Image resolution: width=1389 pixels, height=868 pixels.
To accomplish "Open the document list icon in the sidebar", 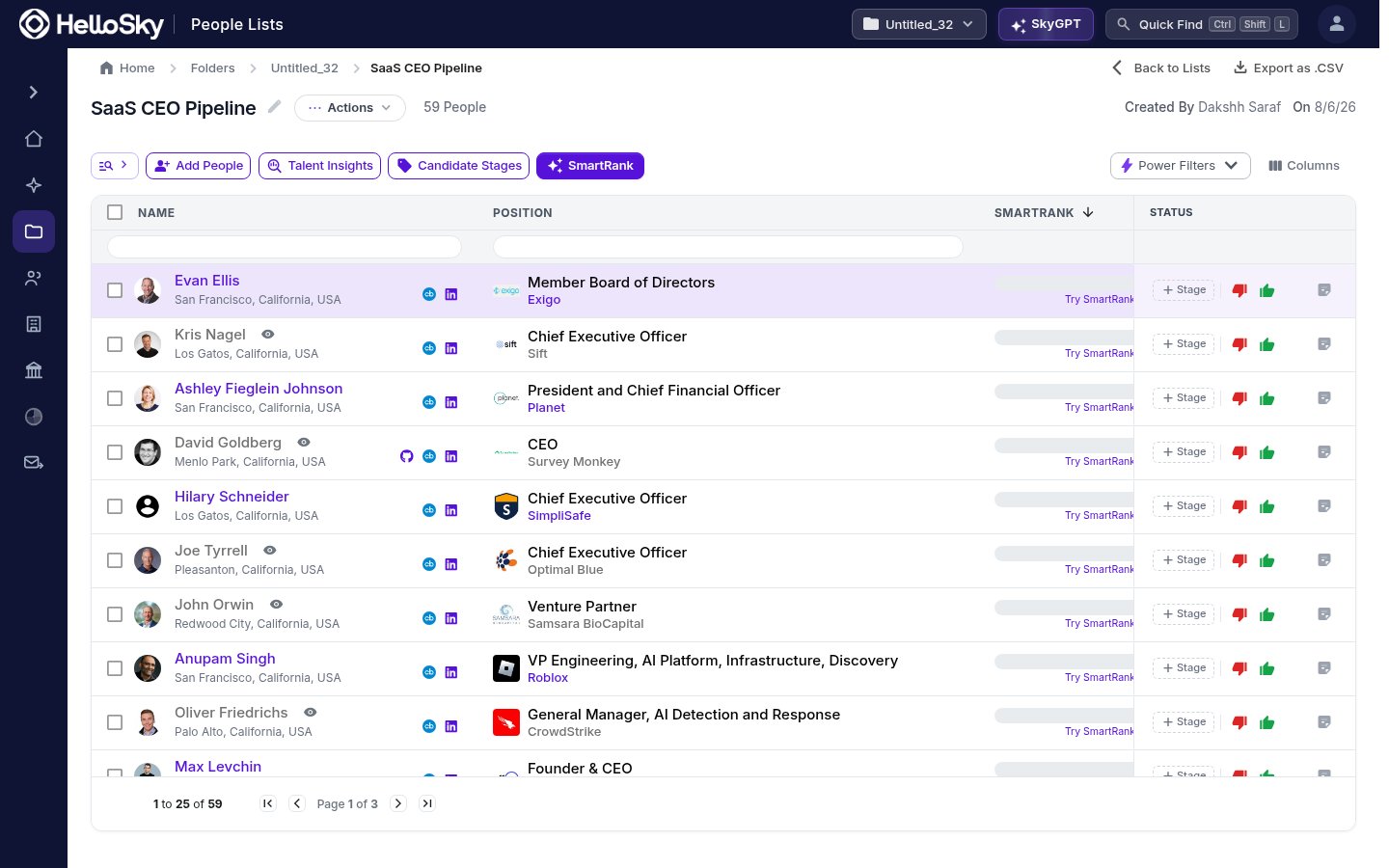I will click(x=34, y=324).
